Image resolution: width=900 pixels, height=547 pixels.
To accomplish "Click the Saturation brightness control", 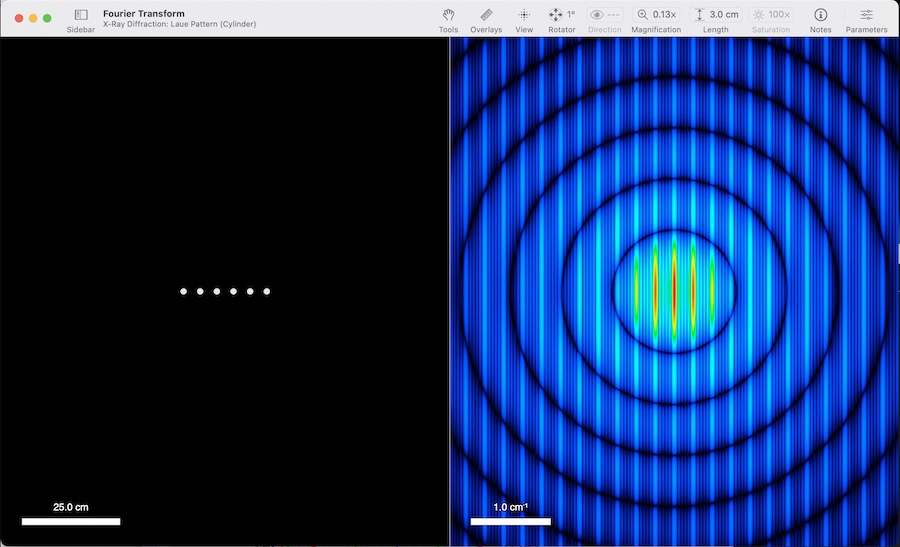I will [759, 15].
